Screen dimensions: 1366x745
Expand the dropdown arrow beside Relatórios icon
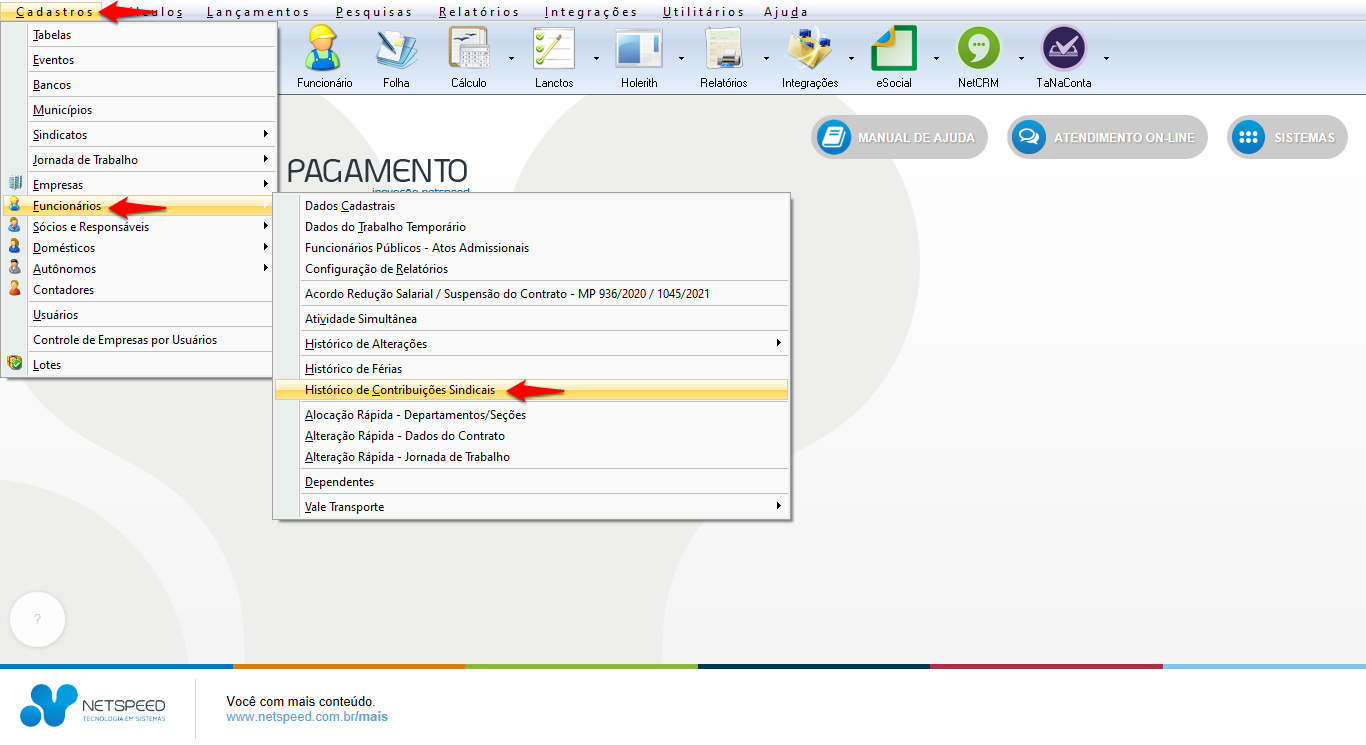pyautogui.click(x=766, y=58)
